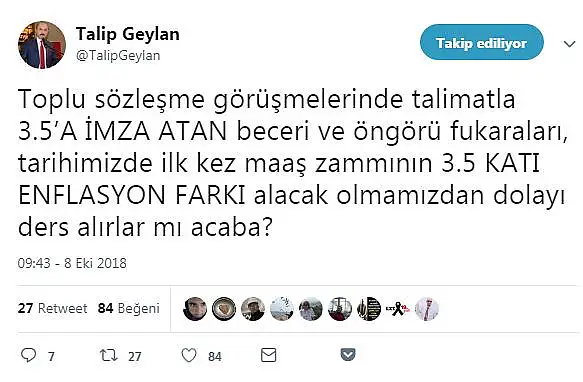
Task: Send tweet via envelope message icon
Action: [268, 355]
